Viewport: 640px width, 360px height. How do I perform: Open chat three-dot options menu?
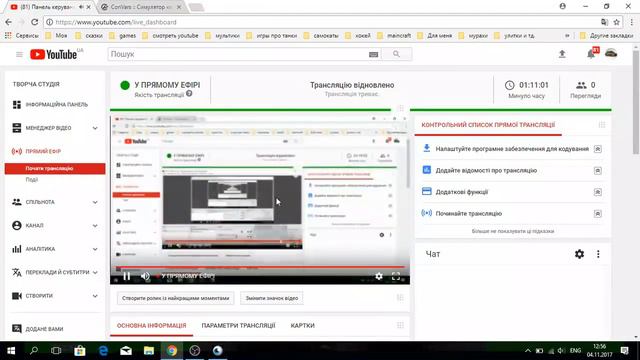click(598, 254)
